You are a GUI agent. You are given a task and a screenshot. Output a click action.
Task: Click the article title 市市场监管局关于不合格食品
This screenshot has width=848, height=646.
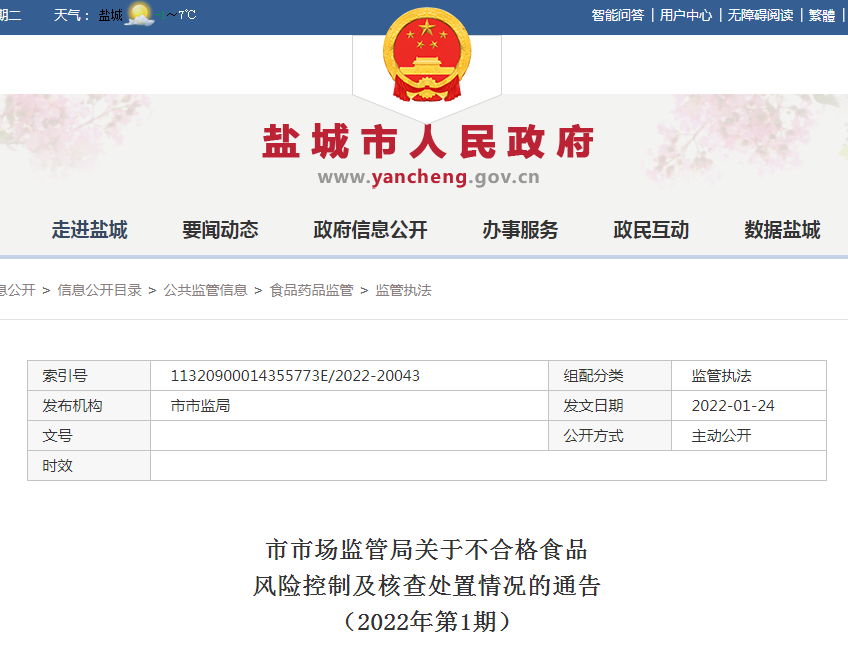427,549
